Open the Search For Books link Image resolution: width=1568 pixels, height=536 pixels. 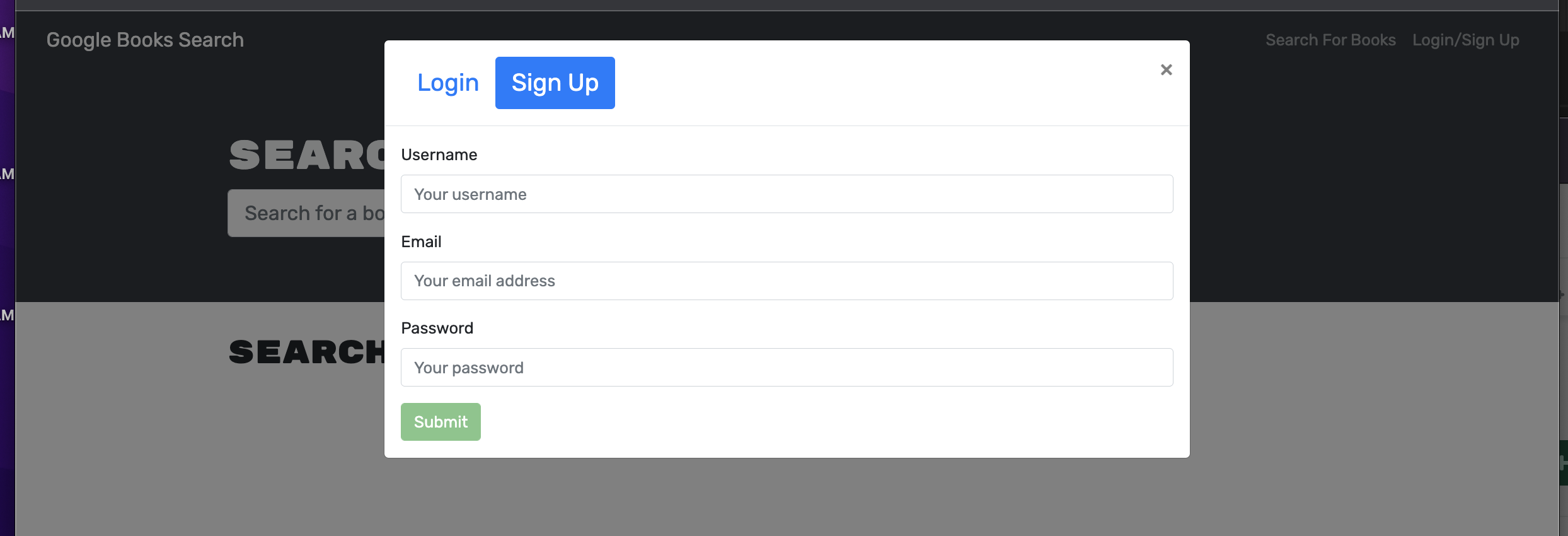1330,40
